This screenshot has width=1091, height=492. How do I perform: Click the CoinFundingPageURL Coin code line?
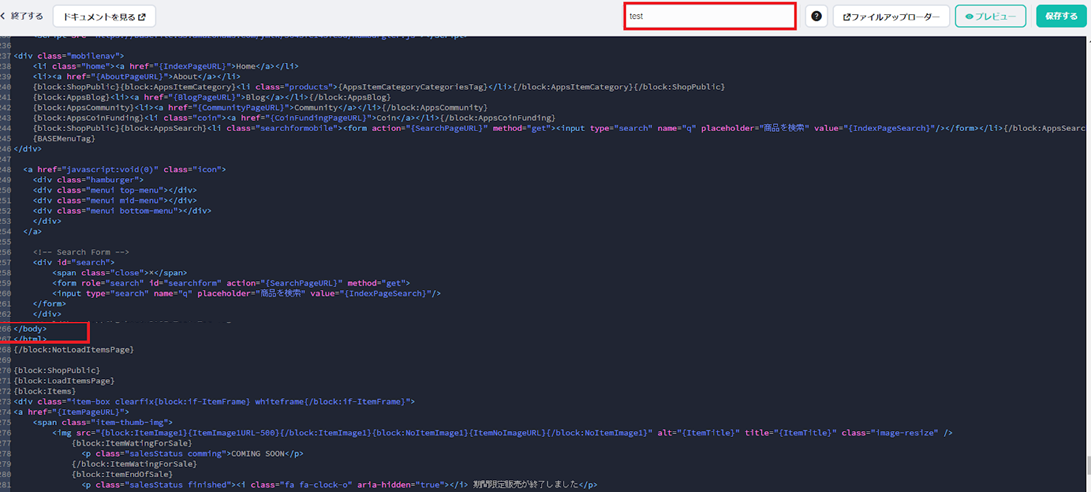tap(294, 118)
